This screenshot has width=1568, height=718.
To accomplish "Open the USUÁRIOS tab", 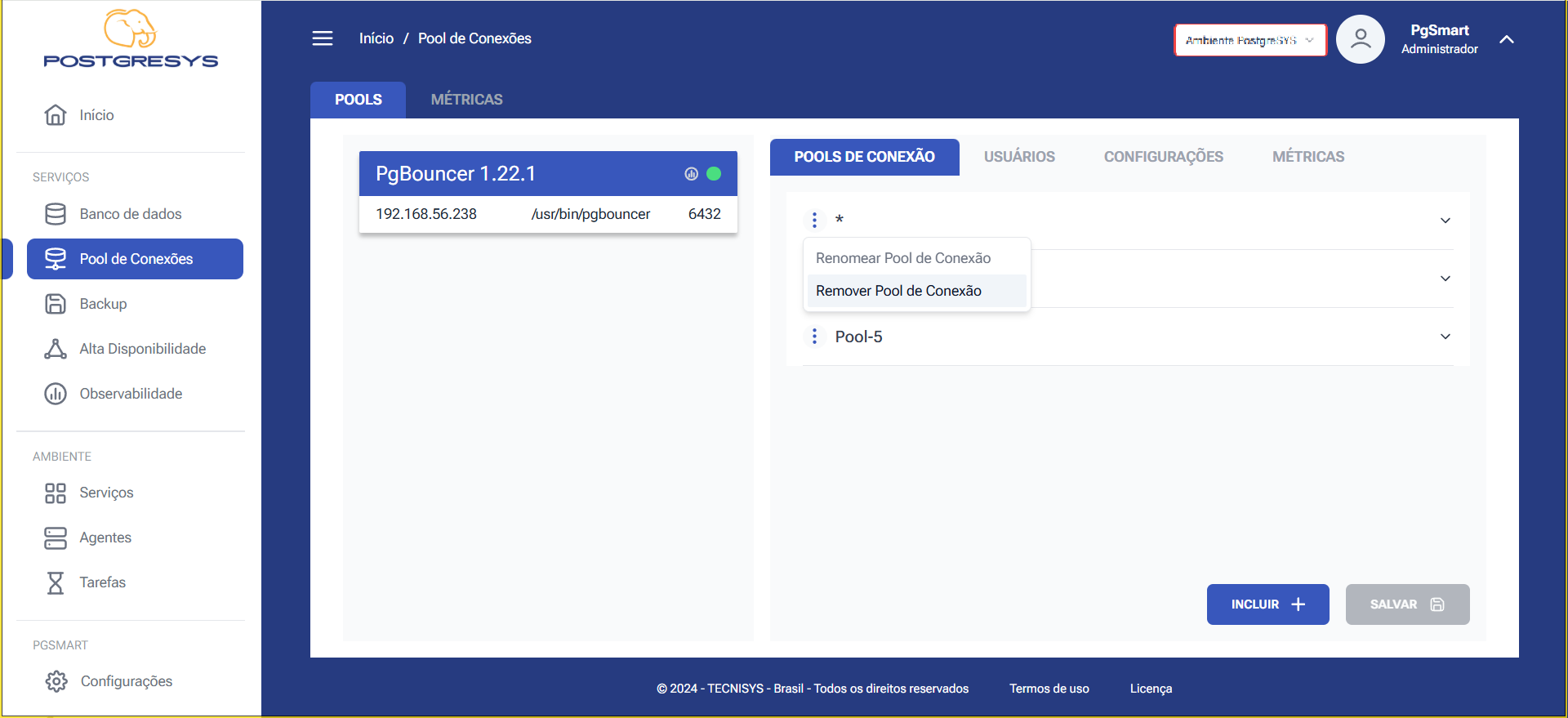I will pos(1019,157).
